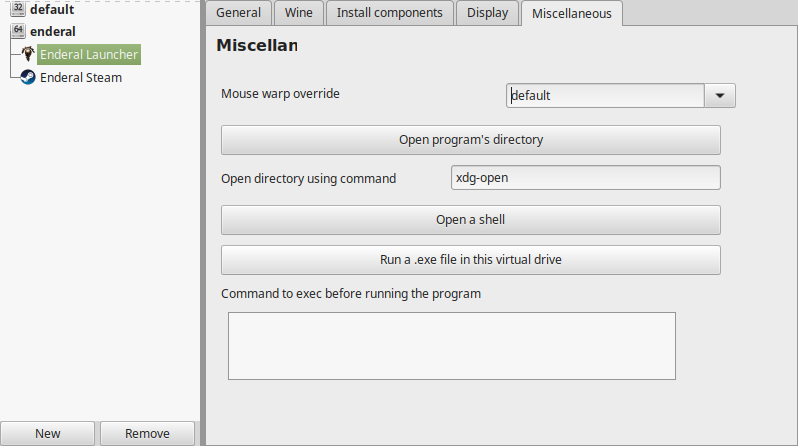Image resolution: width=798 pixels, height=446 pixels.
Task: Run a .exe file in this virtual drive
Action: click(x=471, y=260)
